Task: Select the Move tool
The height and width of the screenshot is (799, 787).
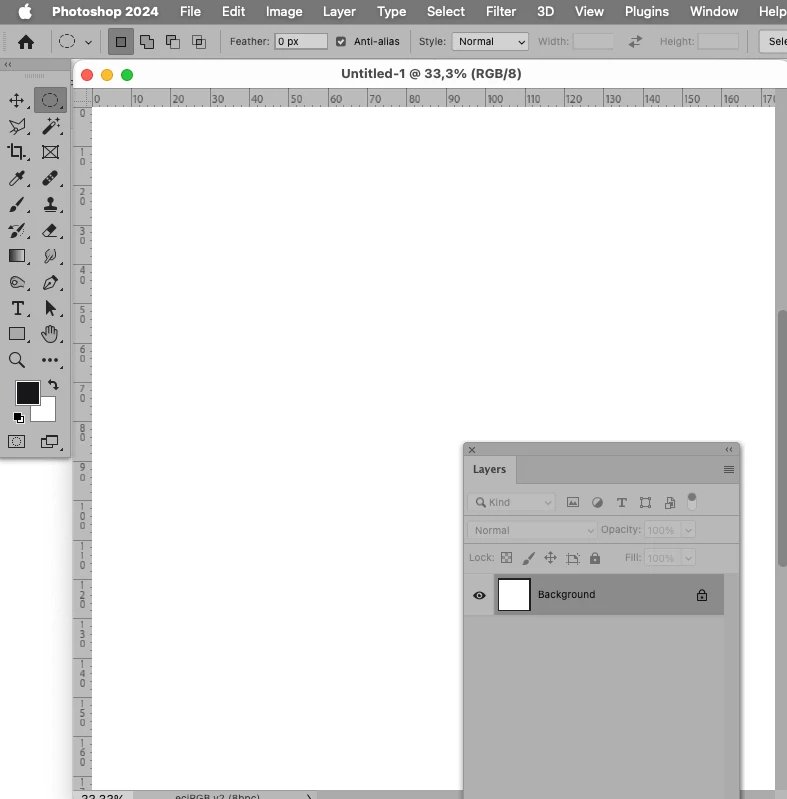Action: tap(17, 100)
